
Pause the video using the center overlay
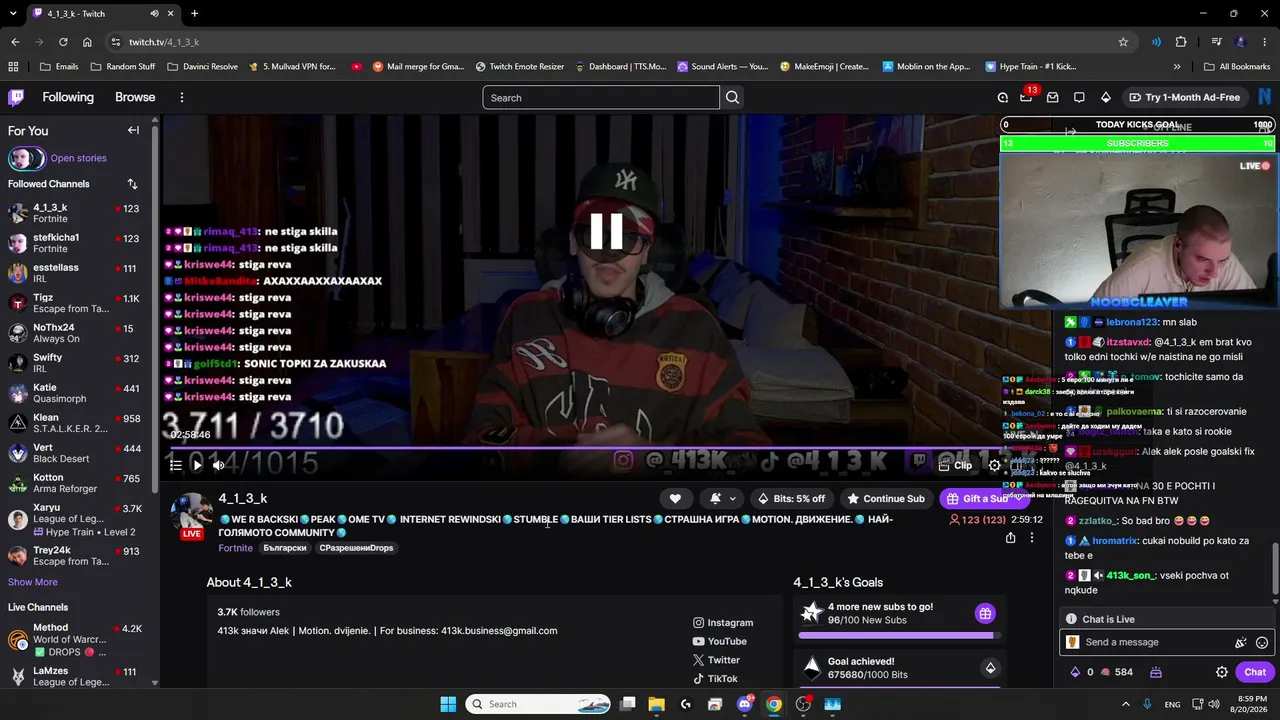pos(607,231)
